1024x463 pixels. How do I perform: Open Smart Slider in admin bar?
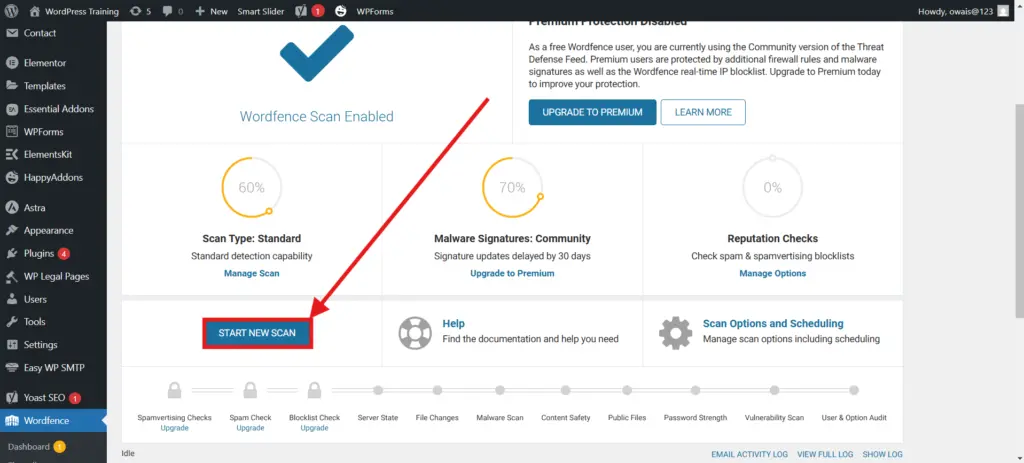tap(261, 11)
